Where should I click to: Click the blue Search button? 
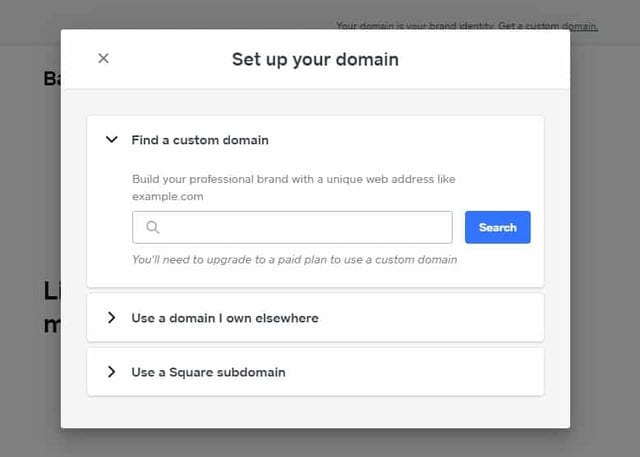point(498,227)
